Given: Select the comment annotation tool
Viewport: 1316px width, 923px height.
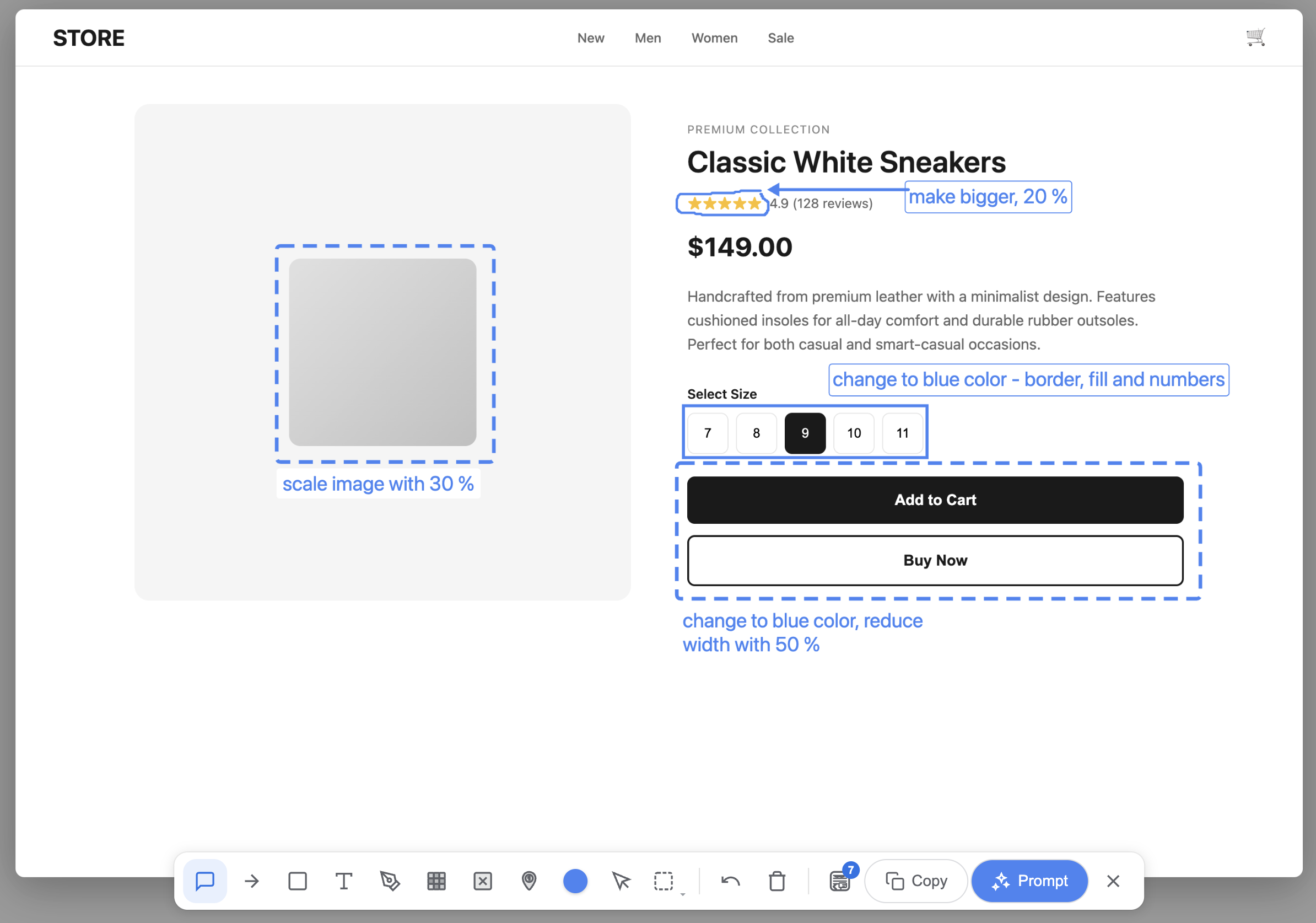Looking at the screenshot, I should (x=204, y=881).
